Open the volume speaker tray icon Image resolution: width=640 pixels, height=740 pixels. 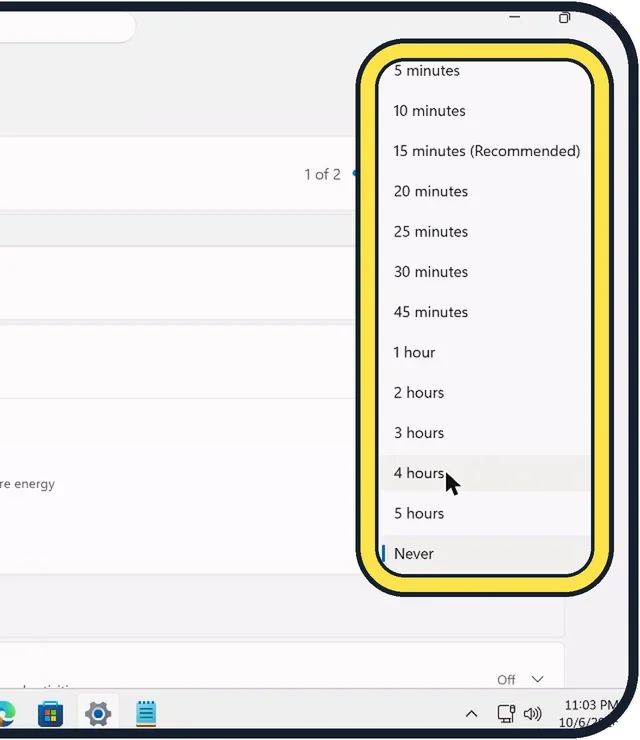point(532,714)
